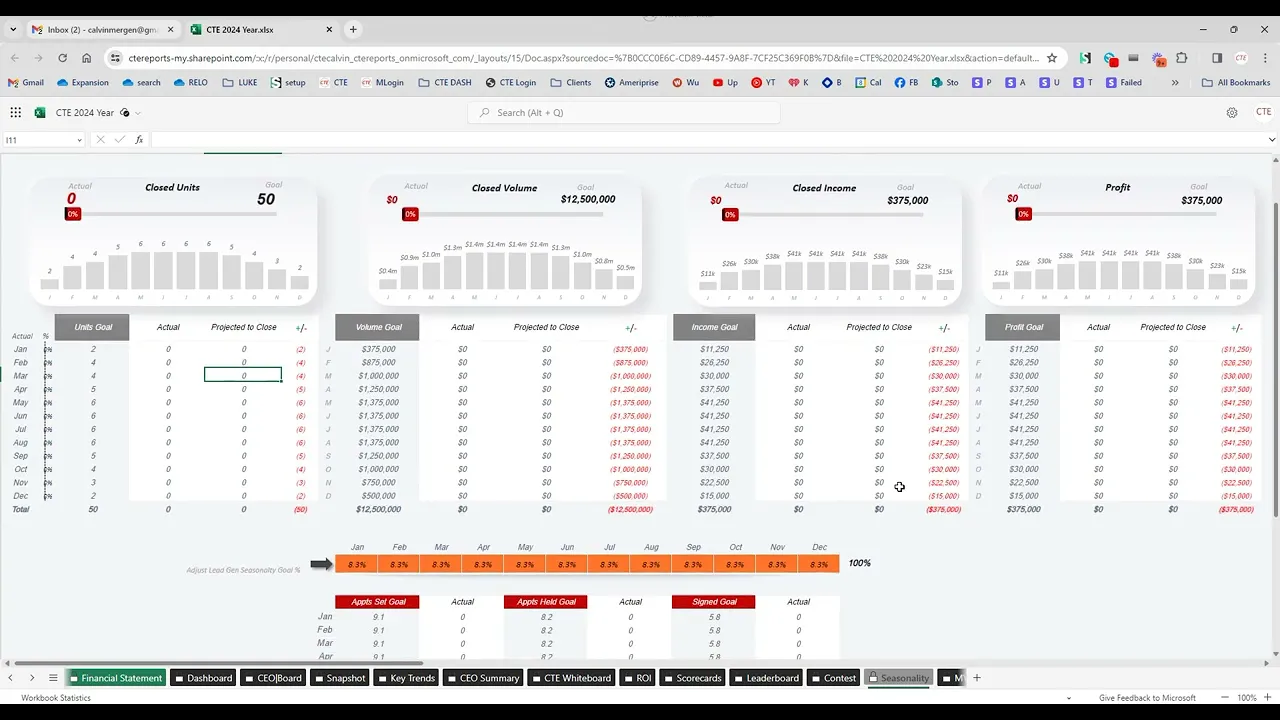Open the Gmail bookmark
This screenshot has height=720, width=1280.
coord(26,83)
